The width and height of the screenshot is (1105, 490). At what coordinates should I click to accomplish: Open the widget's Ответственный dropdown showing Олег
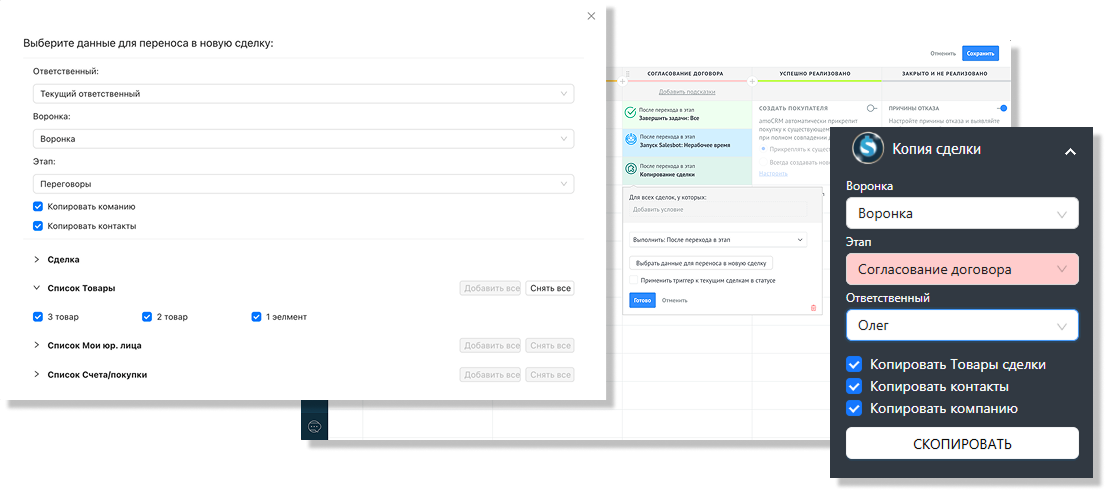pos(962,325)
